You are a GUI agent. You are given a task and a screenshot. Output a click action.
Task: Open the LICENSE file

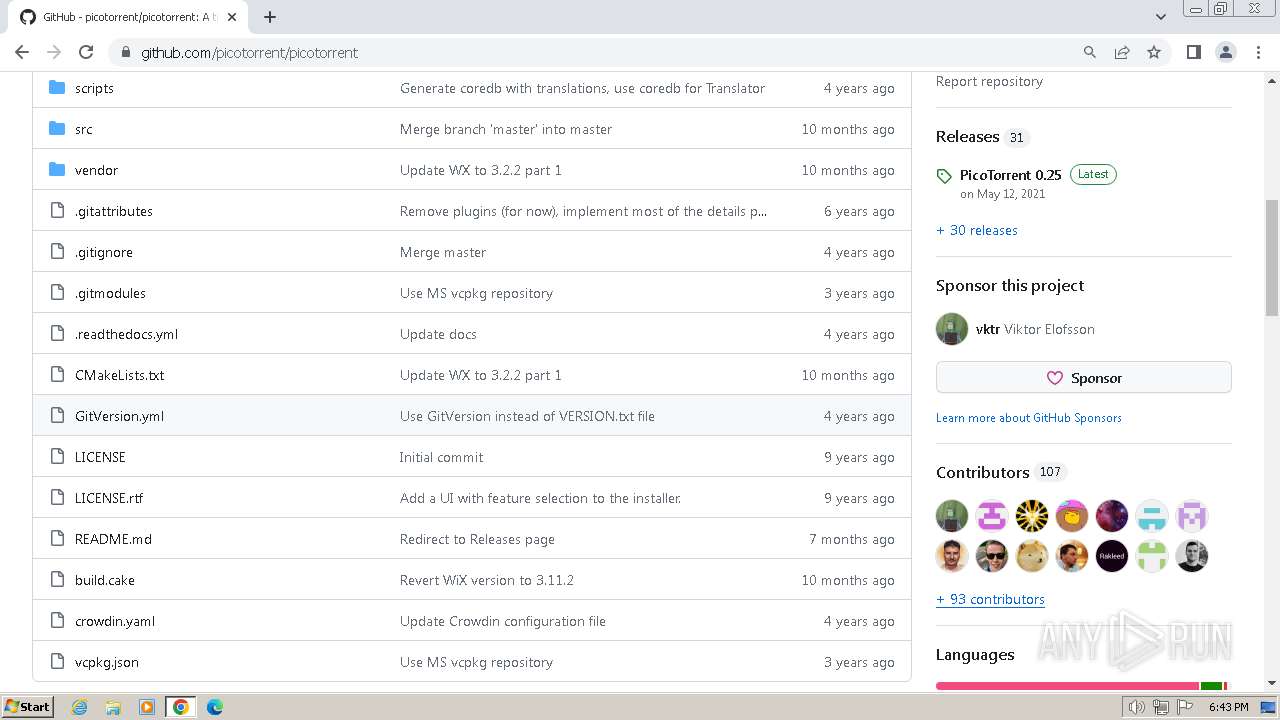click(100, 457)
